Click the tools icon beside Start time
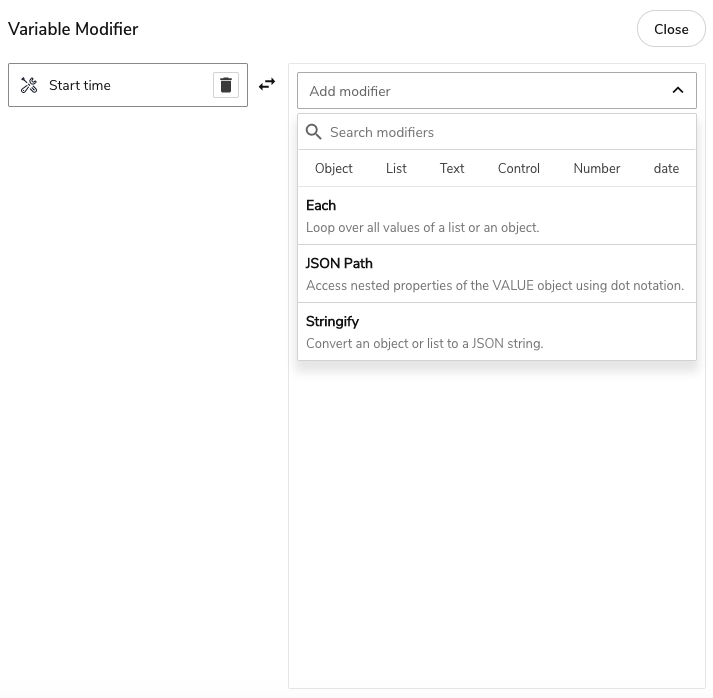Image resolution: width=713 pixels, height=698 pixels. pyautogui.click(x=29, y=86)
